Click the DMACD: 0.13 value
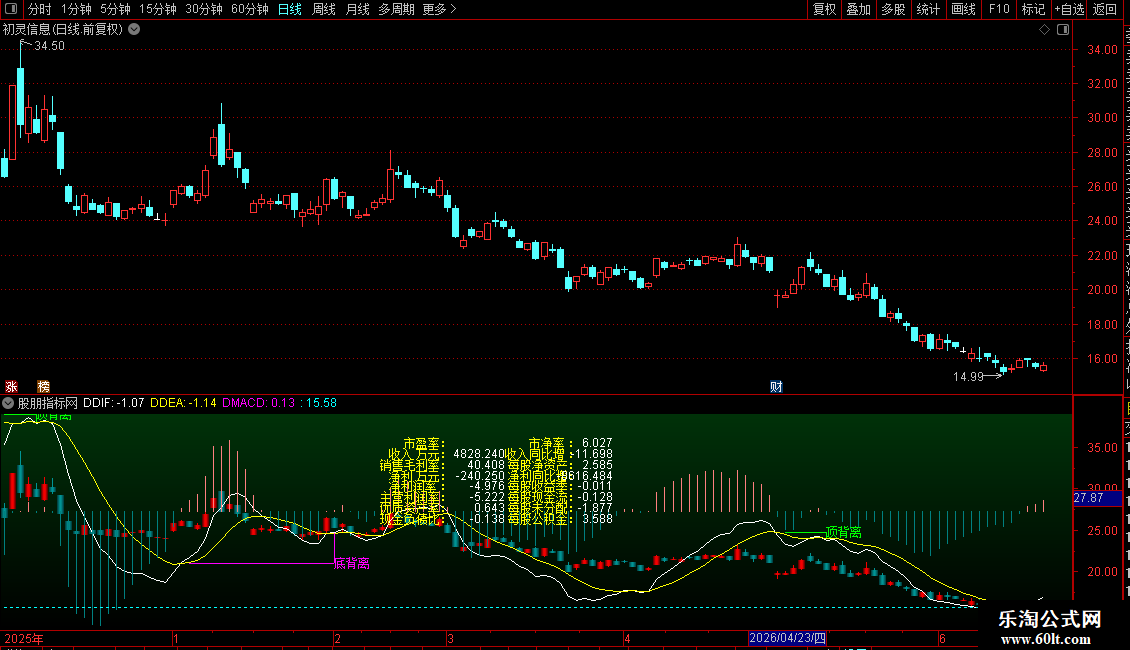Image resolution: width=1130 pixels, height=650 pixels. [x=258, y=403]
